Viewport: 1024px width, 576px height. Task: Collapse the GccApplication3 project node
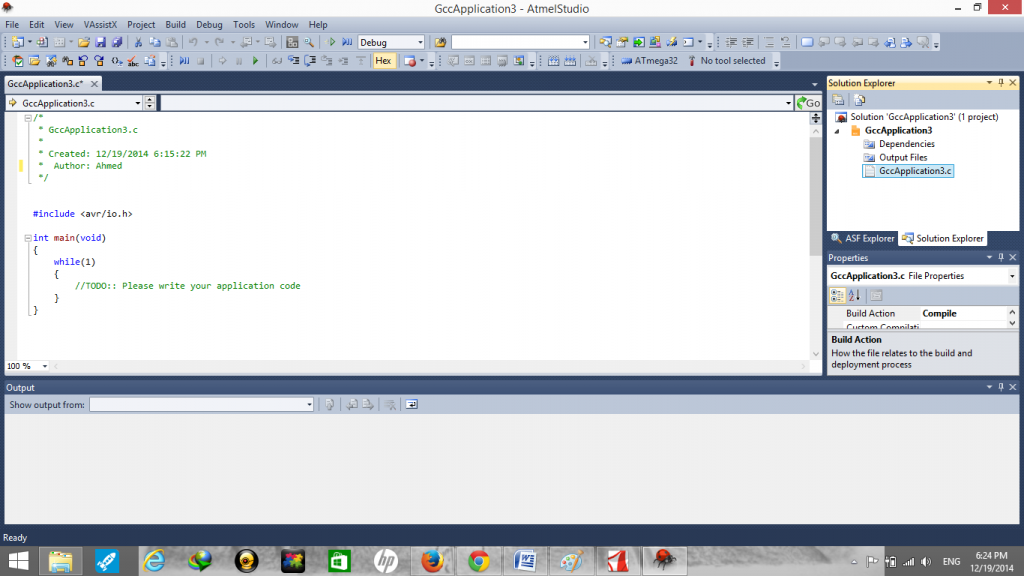[837, 131]
